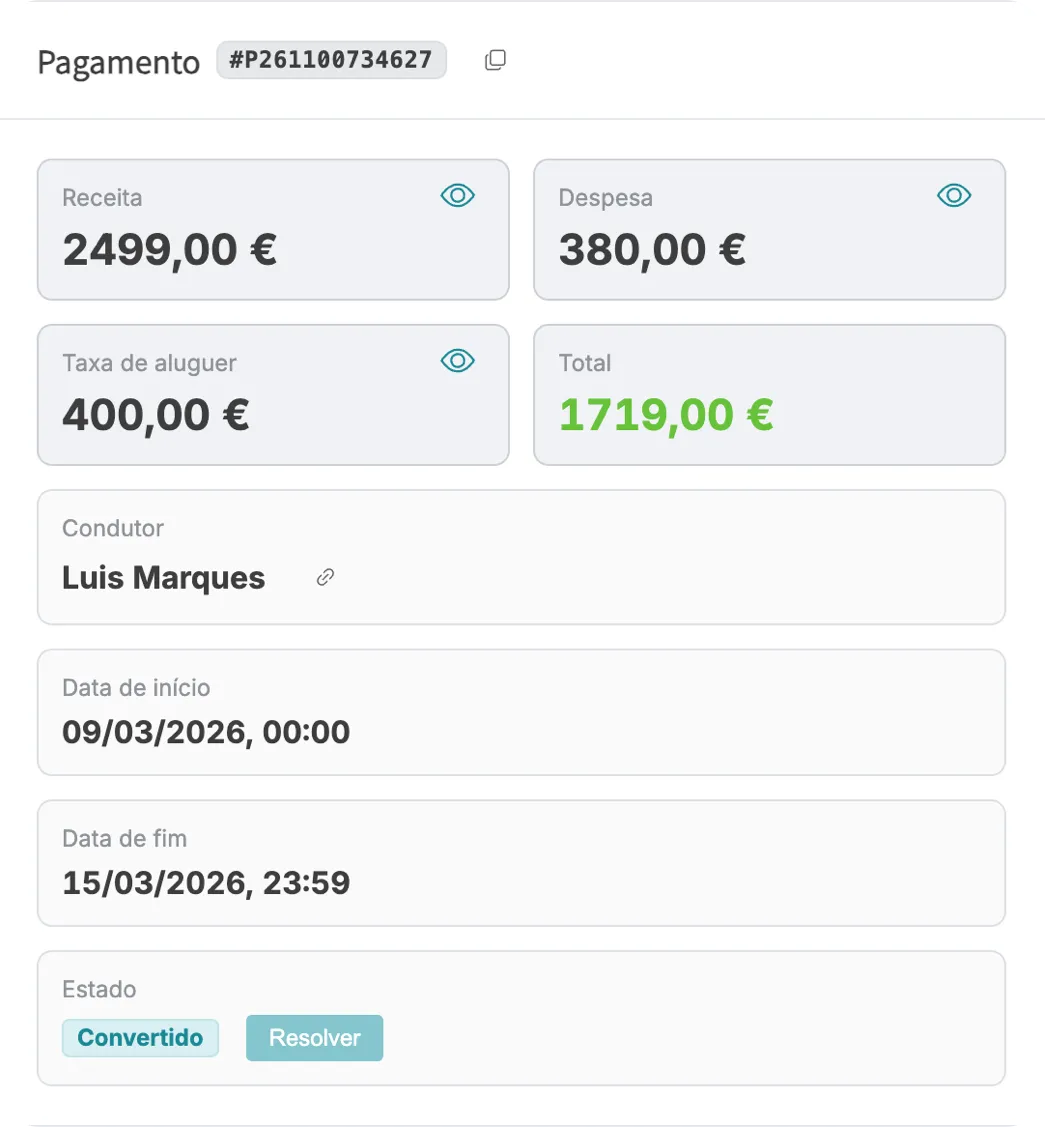Select the #P261100734627 payment ID badge
1045x1127 pixels.
331,60
